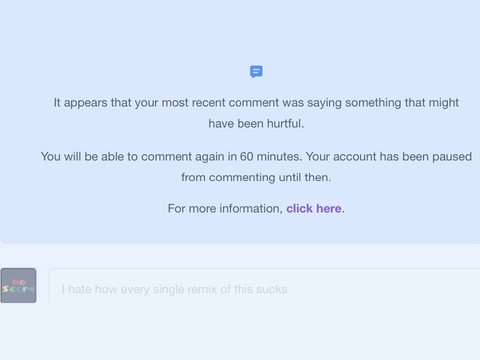The width and height of the screenshot is (480, 360).
Task: Click the "You will be able to comment again" sentence
Action: (171, 157)
